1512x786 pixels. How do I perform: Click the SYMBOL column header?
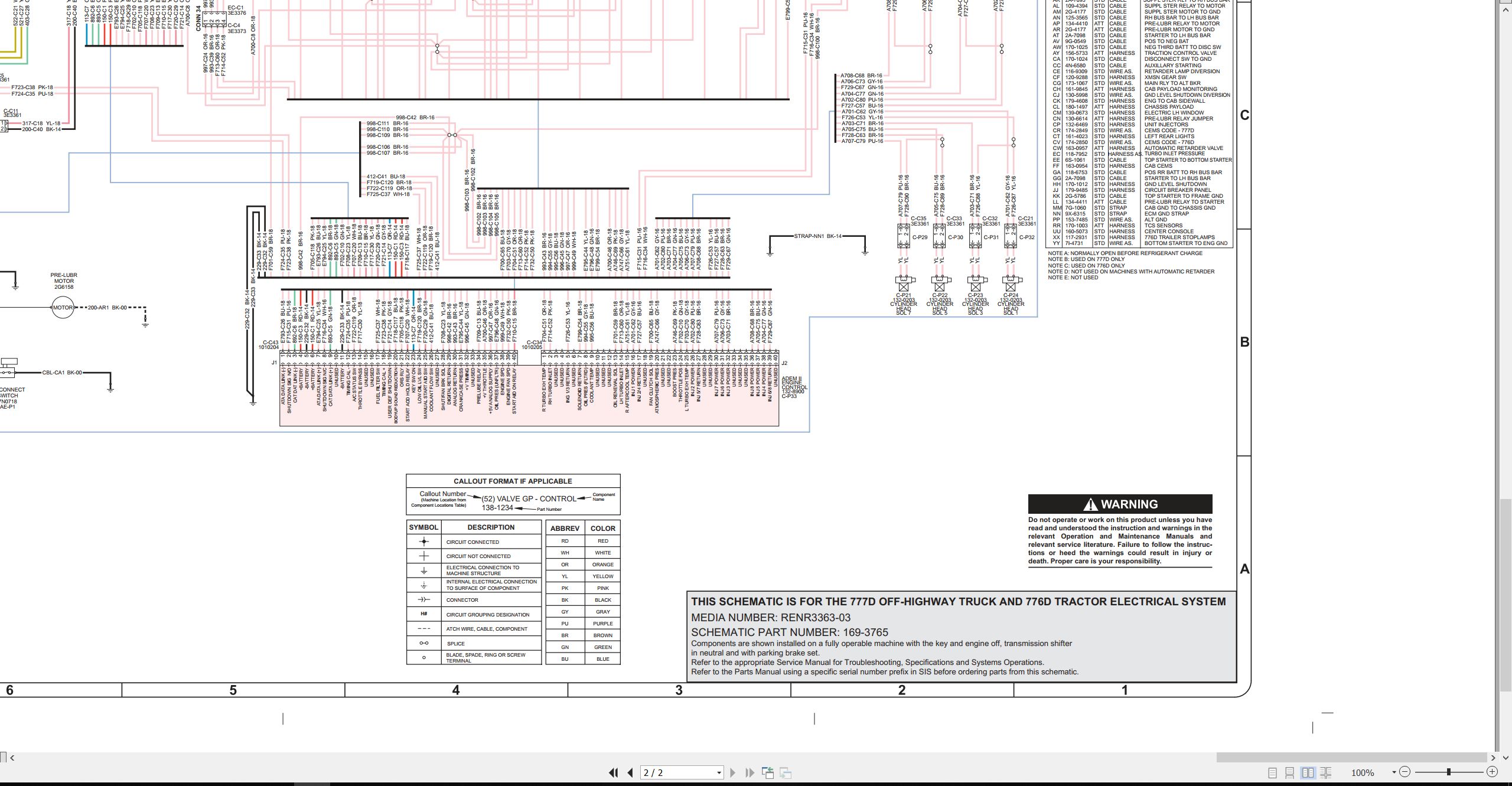coord(423,527)
